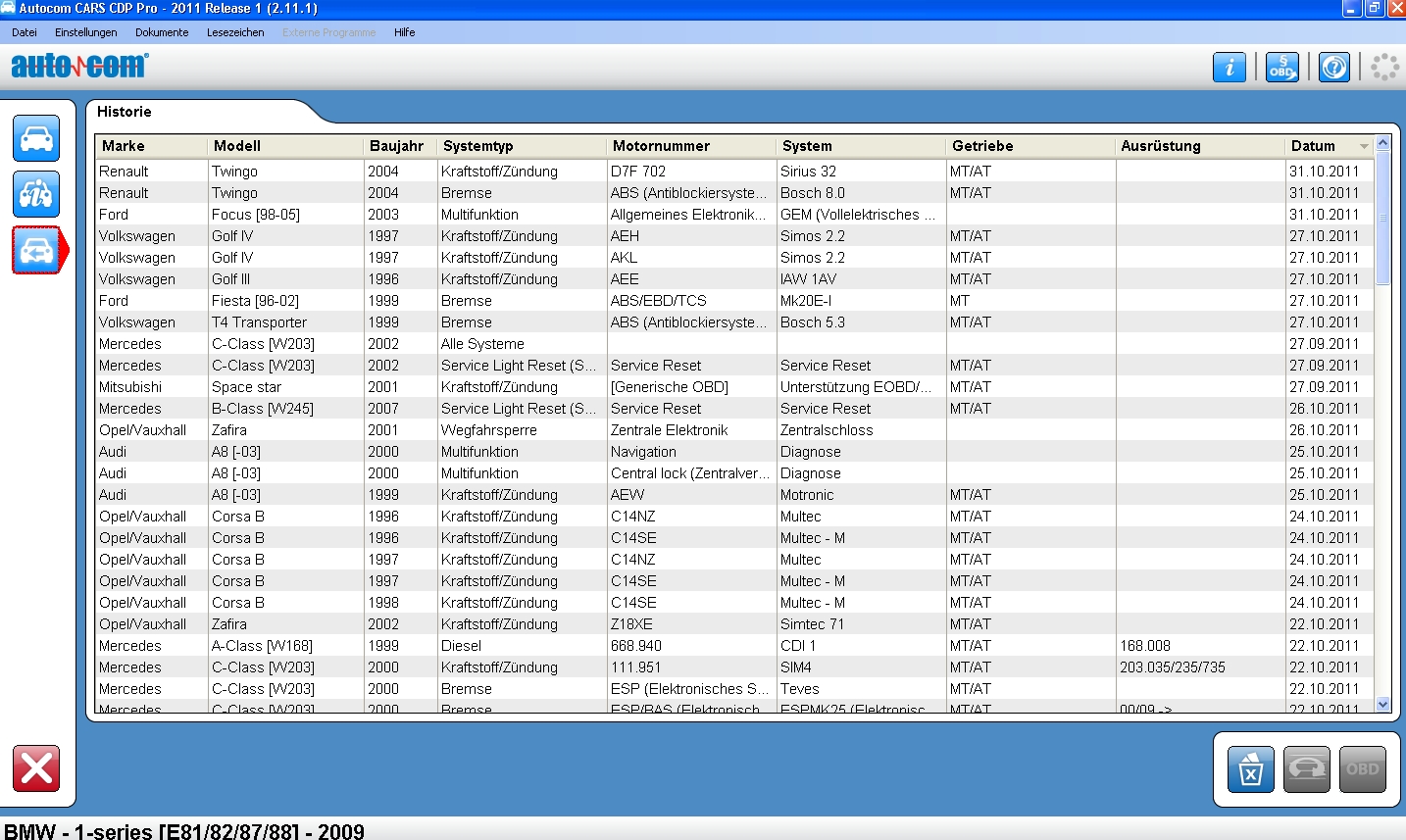Open the Einstellungen menu
This screenshot has width=1406, height=840.
[85, 32]
